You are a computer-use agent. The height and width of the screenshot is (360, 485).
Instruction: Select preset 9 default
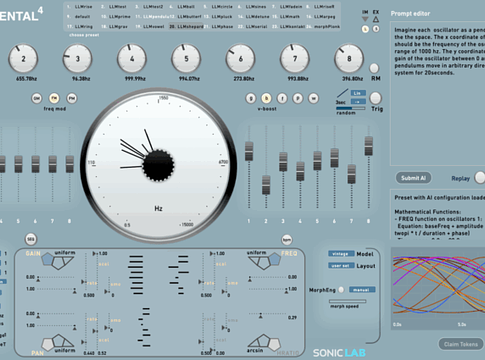[79, 16]
